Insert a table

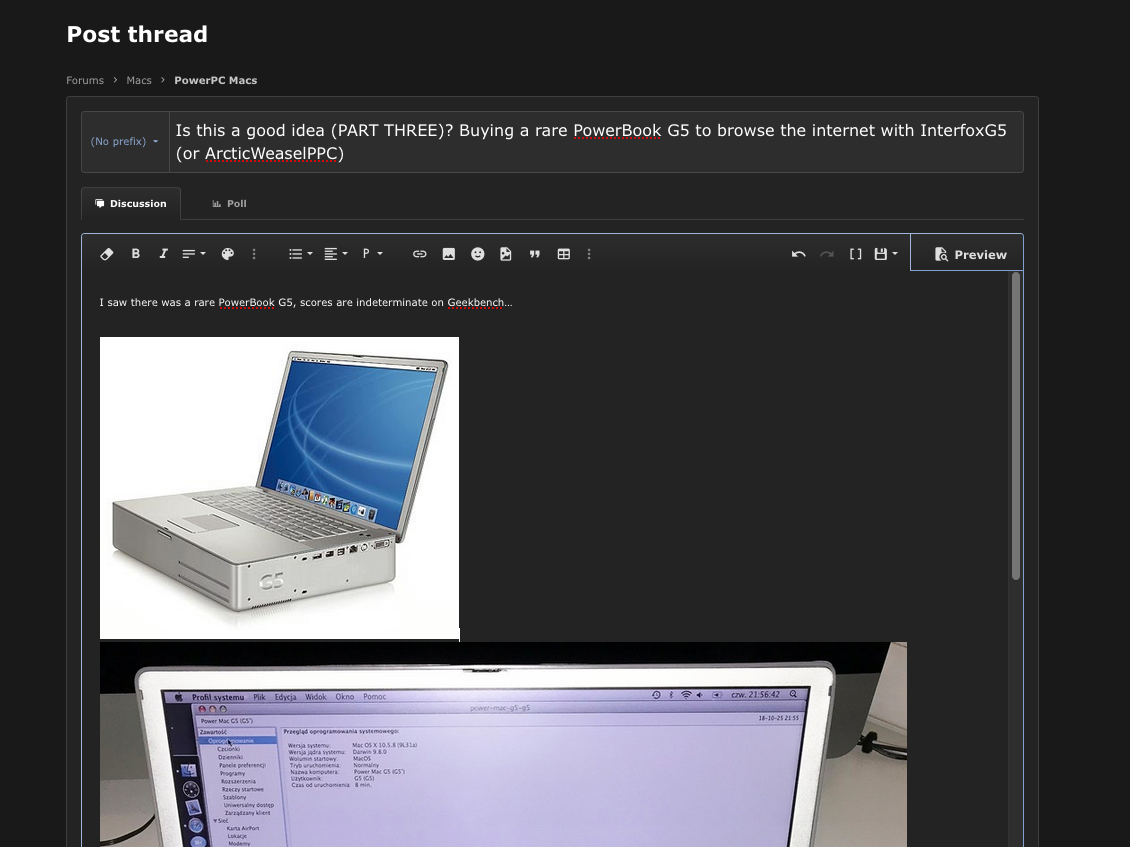tap(564, 254)
